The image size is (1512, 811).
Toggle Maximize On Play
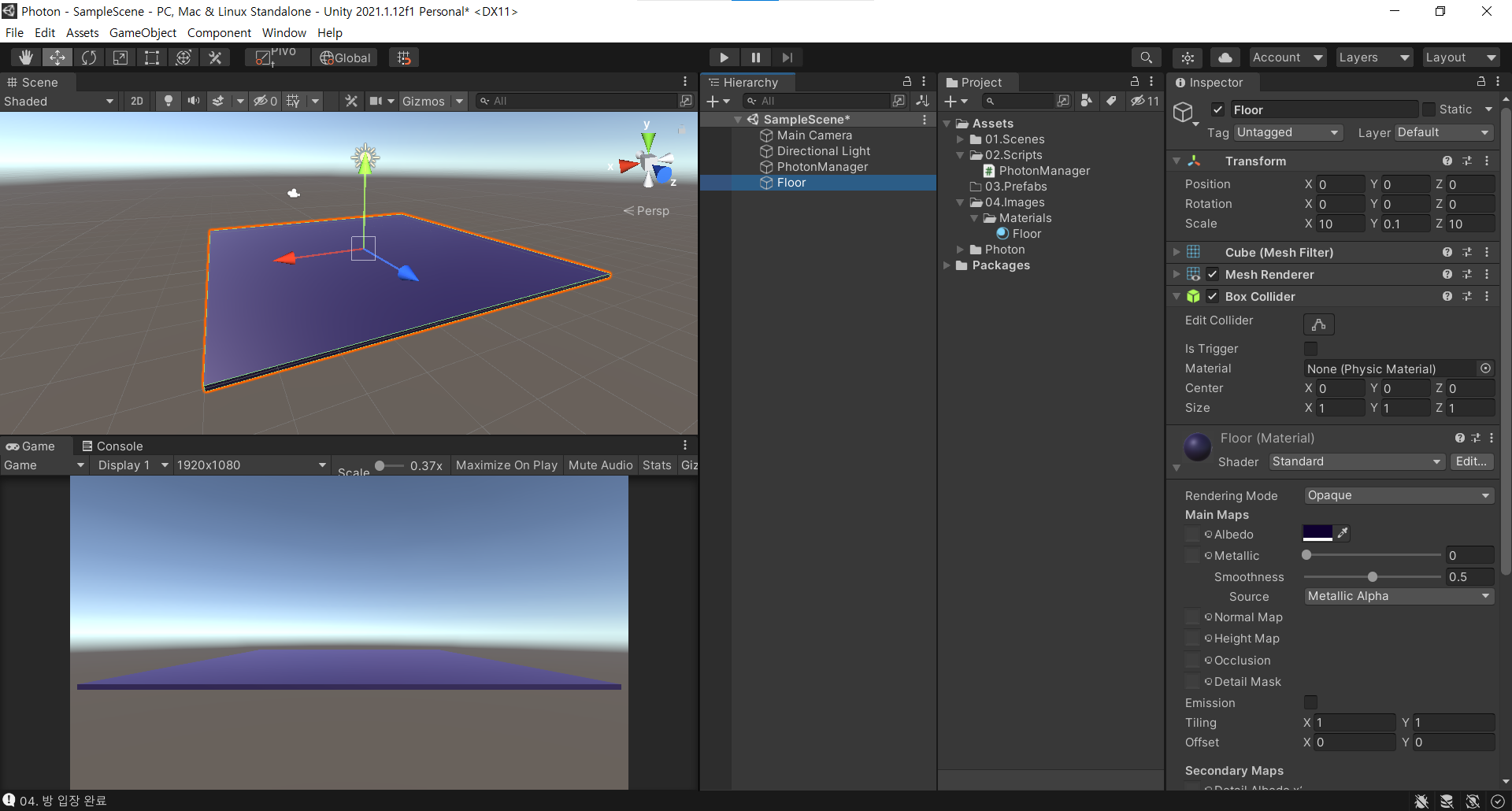coord(506,465)
